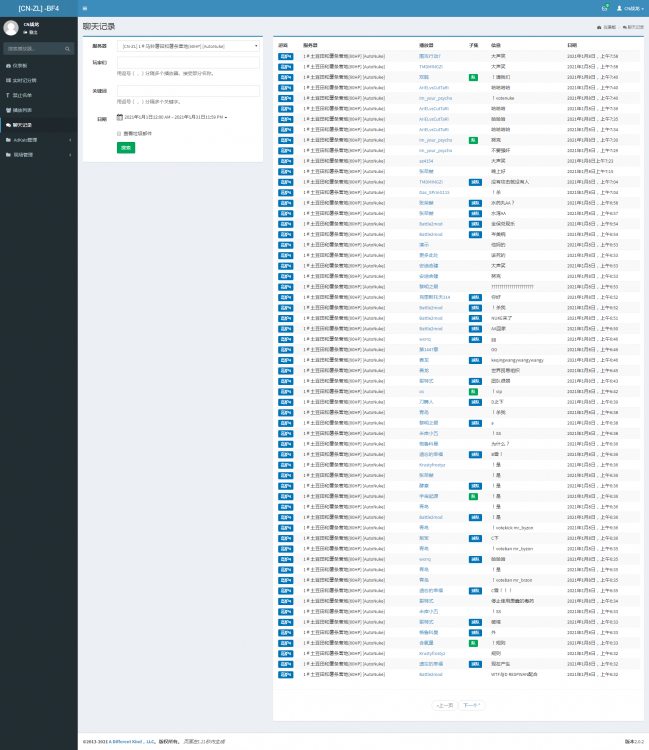Viewport: 649px width, 750px height.
Task: Open the server selection dropdown
Action: tap(188, 46)
